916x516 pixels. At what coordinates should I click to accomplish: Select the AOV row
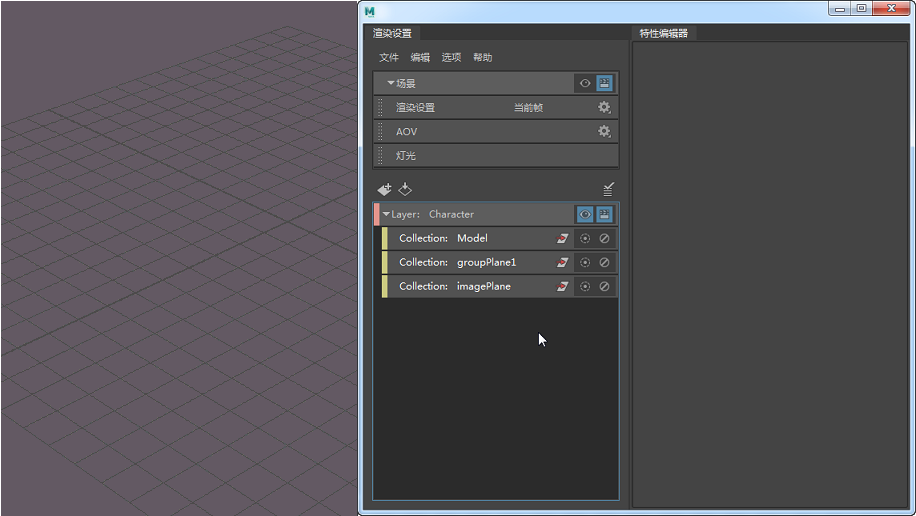pyautogui.click(x=496, y=131)
